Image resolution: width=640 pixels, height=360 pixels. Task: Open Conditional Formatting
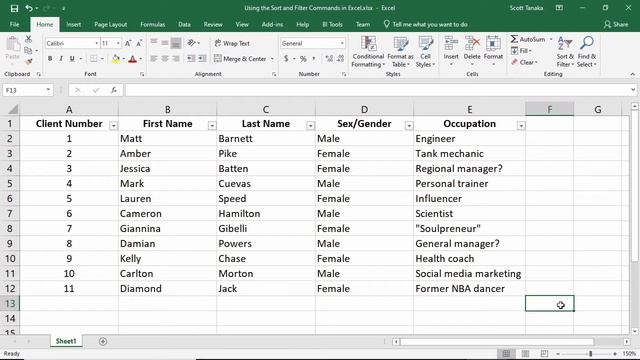point(368,52)
